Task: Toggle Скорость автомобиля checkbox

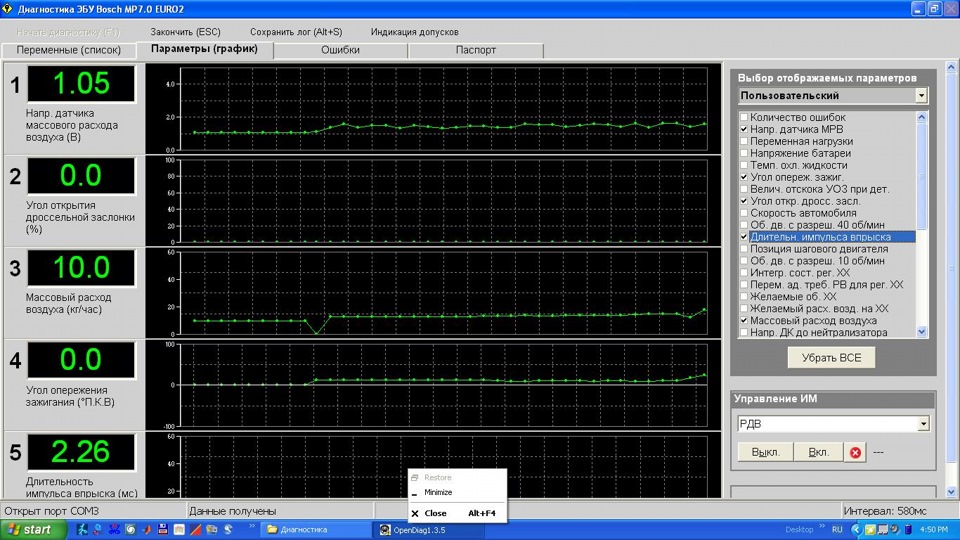Action: (744, 213)
